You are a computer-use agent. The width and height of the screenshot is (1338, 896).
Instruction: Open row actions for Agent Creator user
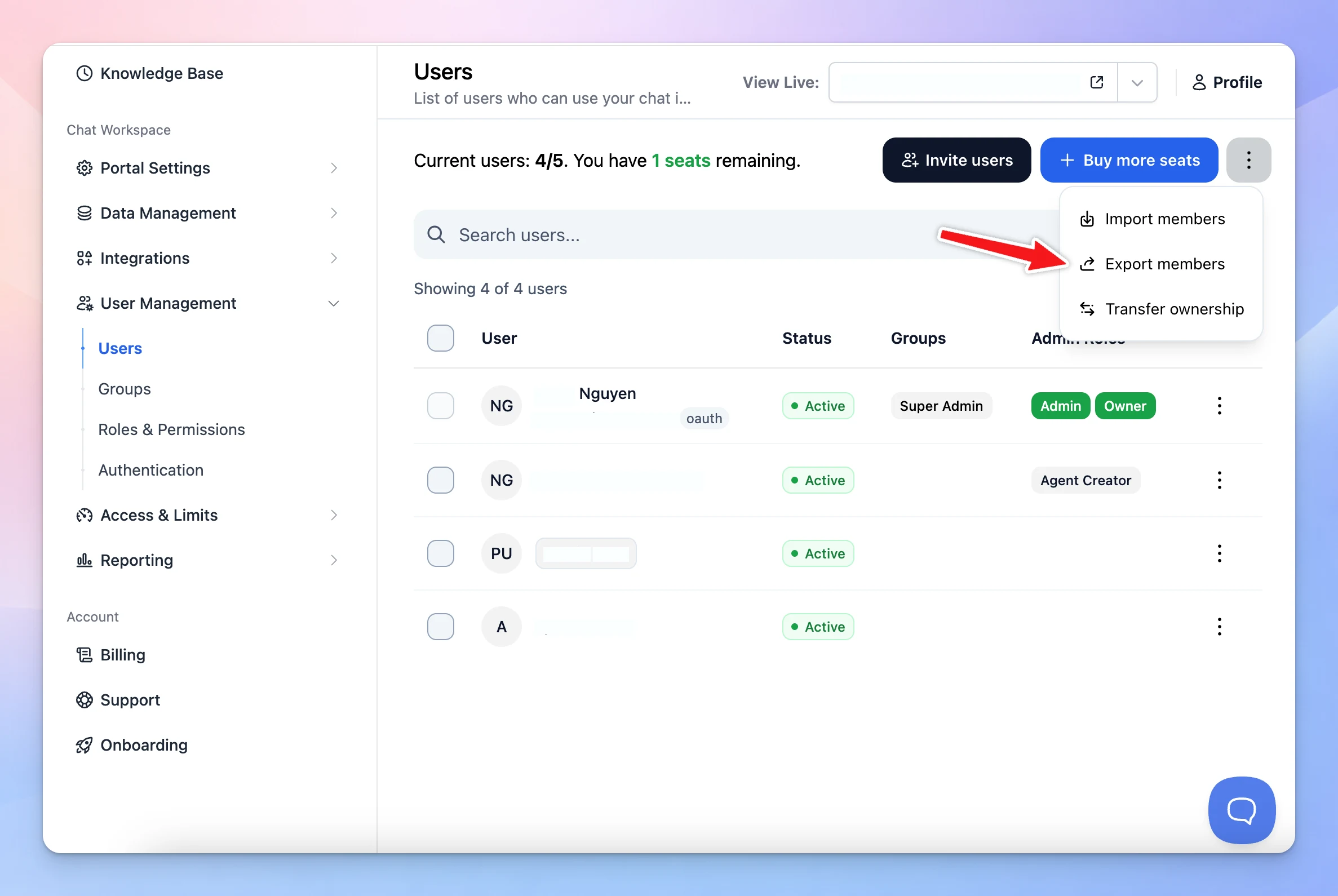pos(1219,481)
